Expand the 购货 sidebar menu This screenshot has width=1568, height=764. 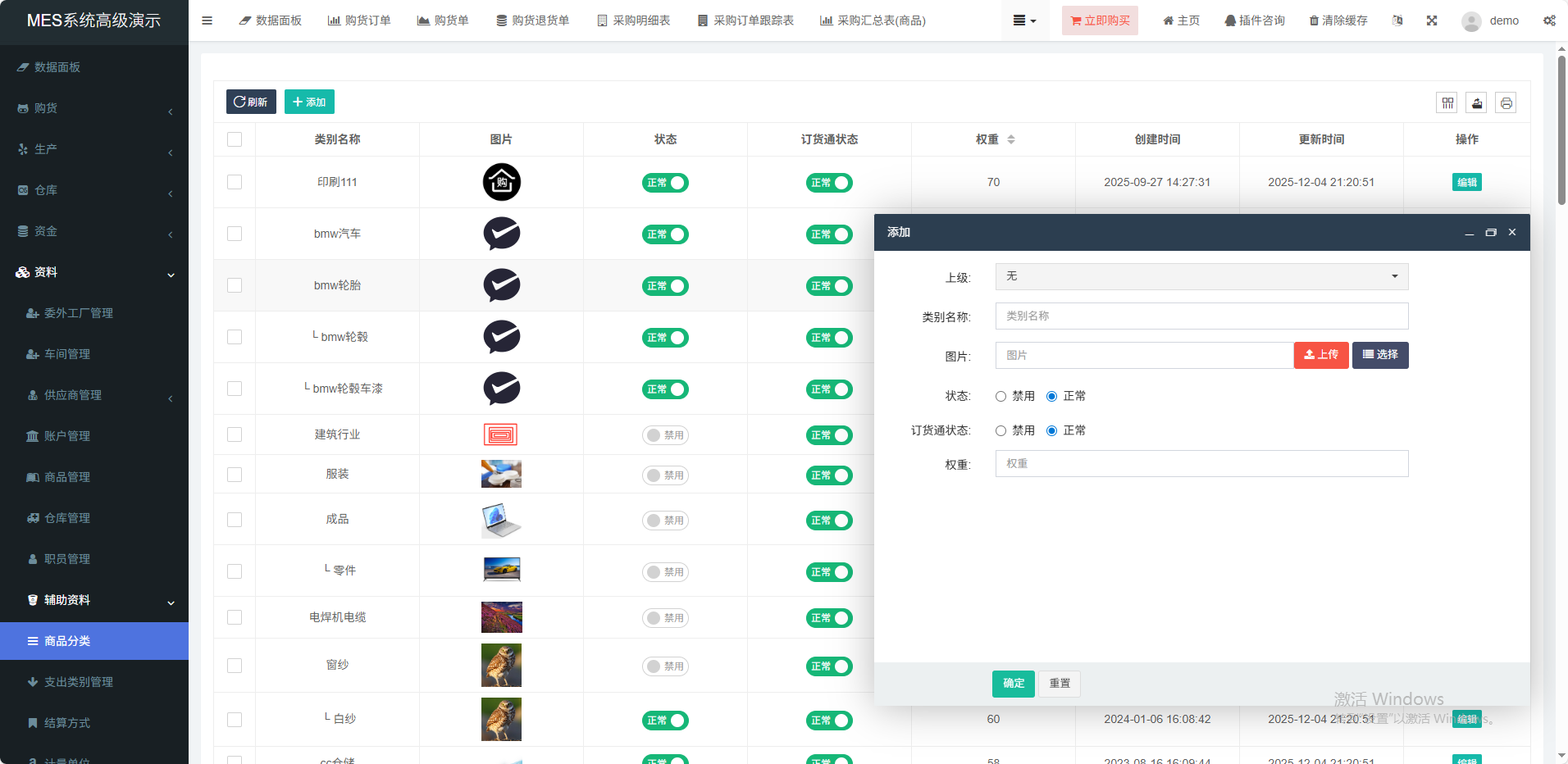(94, 108)
